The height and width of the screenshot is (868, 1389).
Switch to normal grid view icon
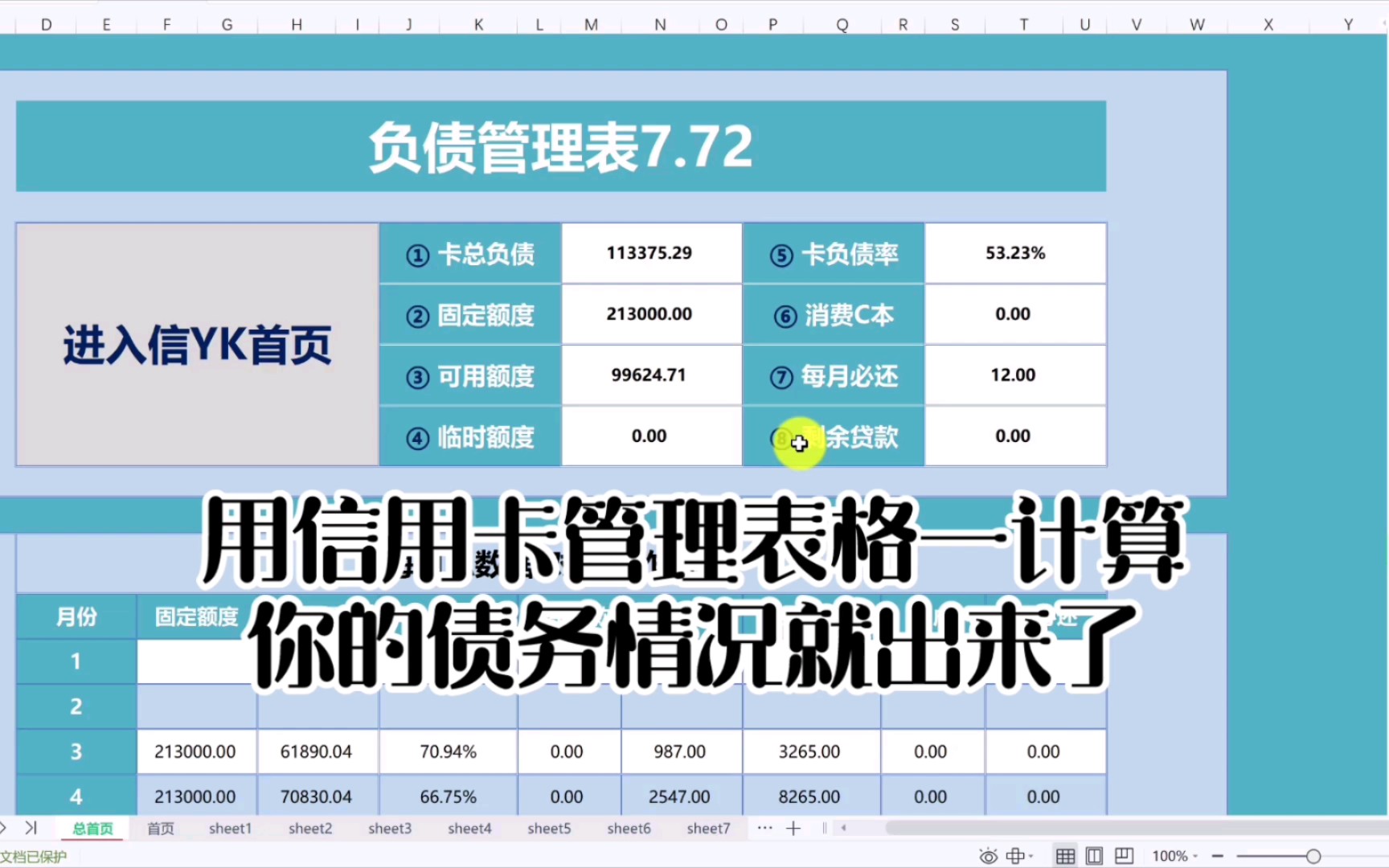coord(1065,856)
